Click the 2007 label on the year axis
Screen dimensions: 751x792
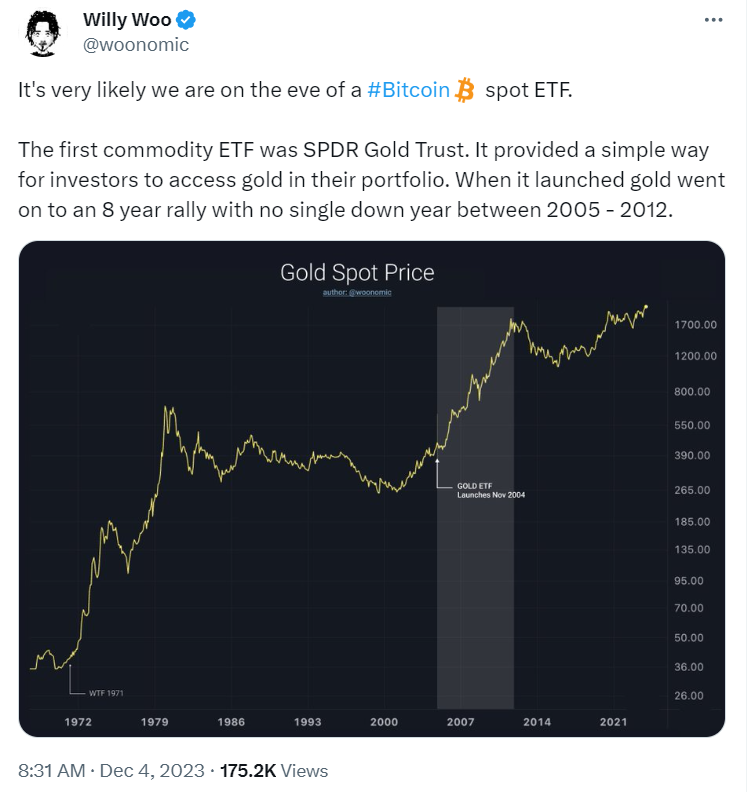460,721
